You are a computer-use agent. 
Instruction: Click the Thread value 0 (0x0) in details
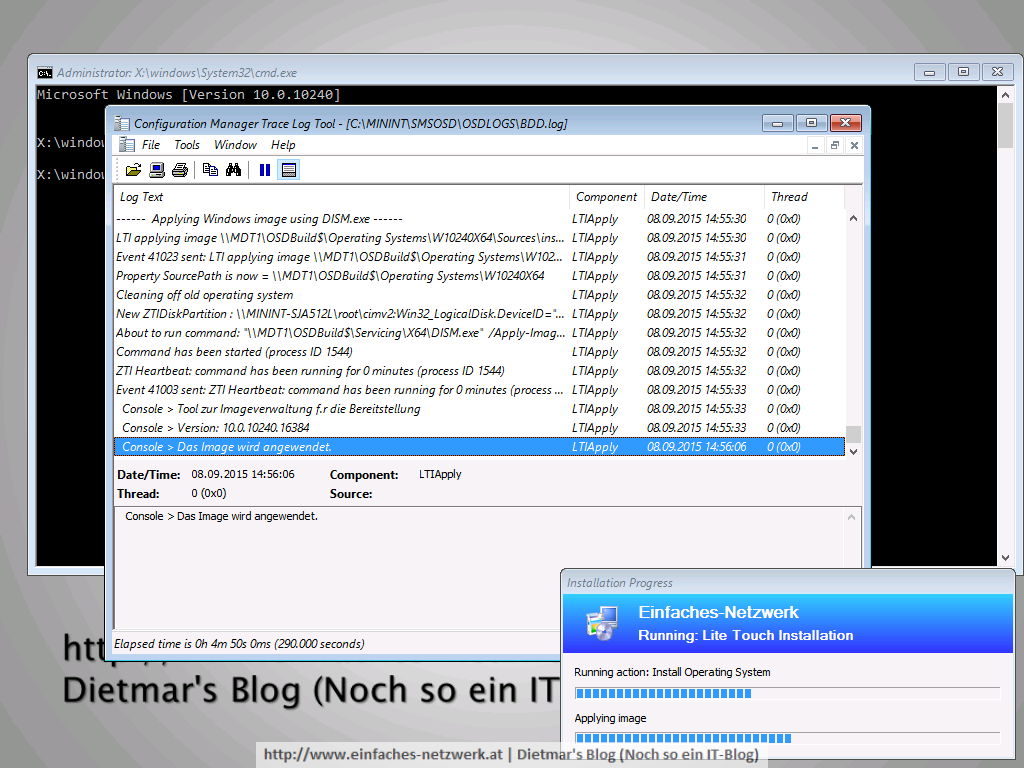(209, 494)
